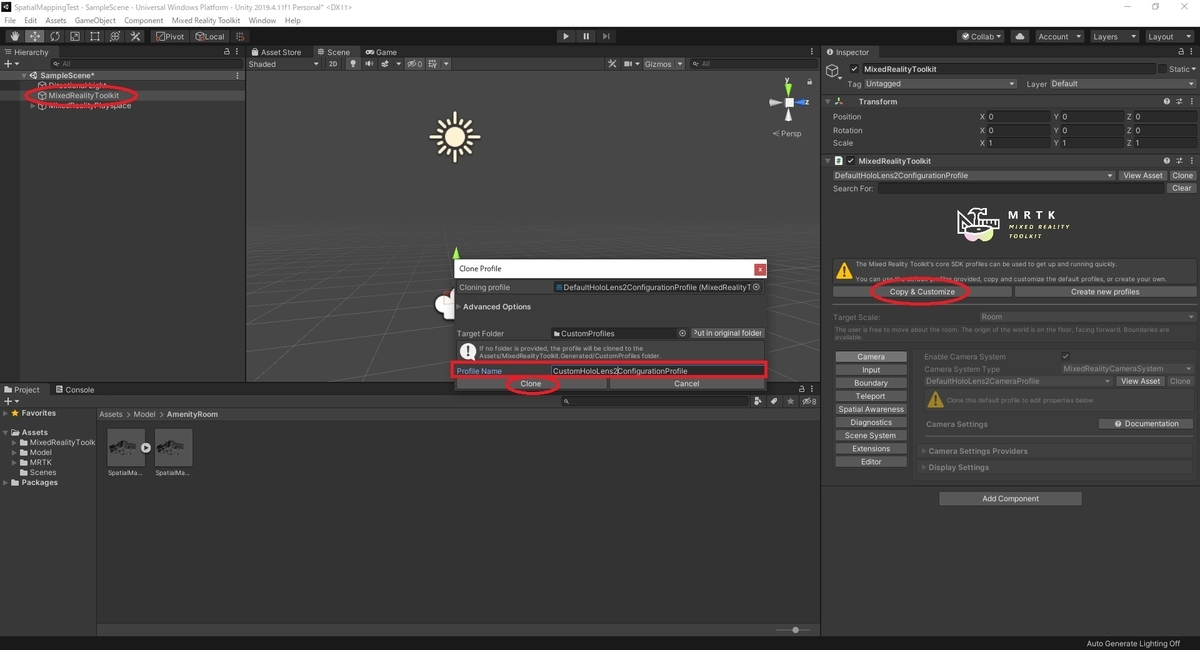Image resolution: width=1200 pixels, height=650 pixels.
Task: Open the Tag Untagged dropdown
Action: tap(941, 84)
